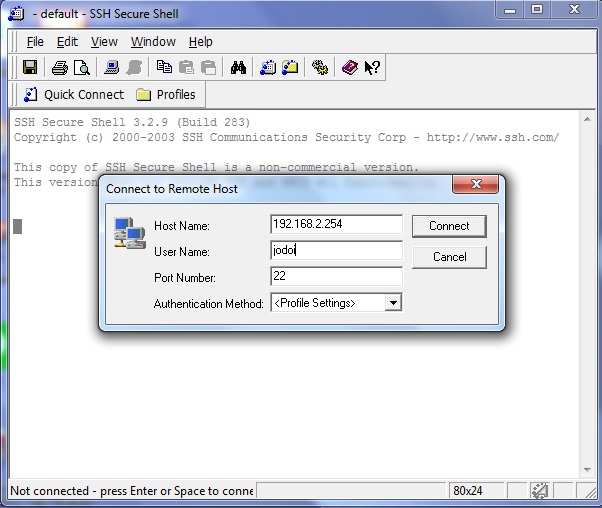602x508 pixels.
Task: Open the File menu
Action: tap(35, 41)
